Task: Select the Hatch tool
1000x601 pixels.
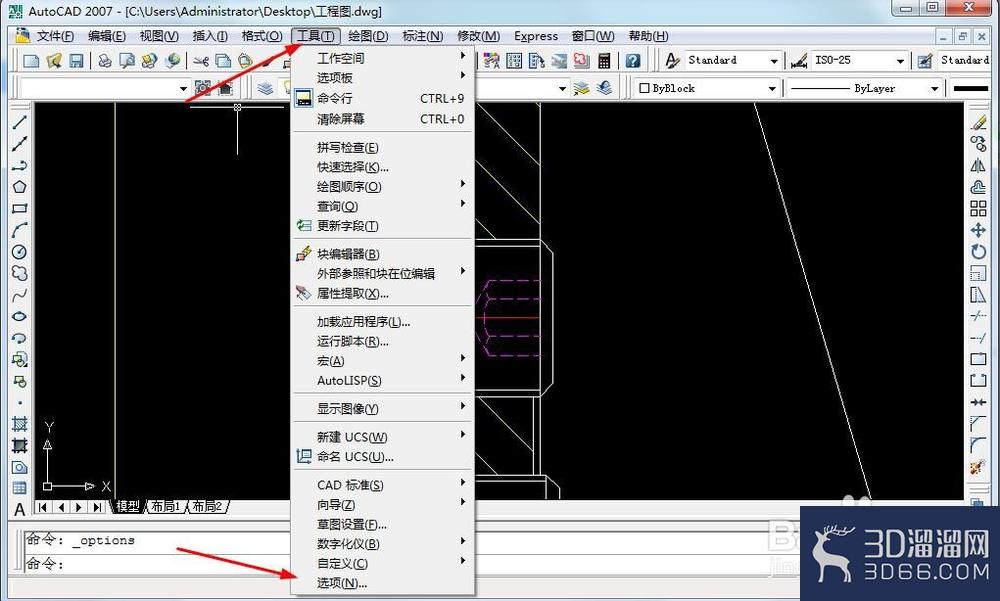Action: tap(20, 424)
